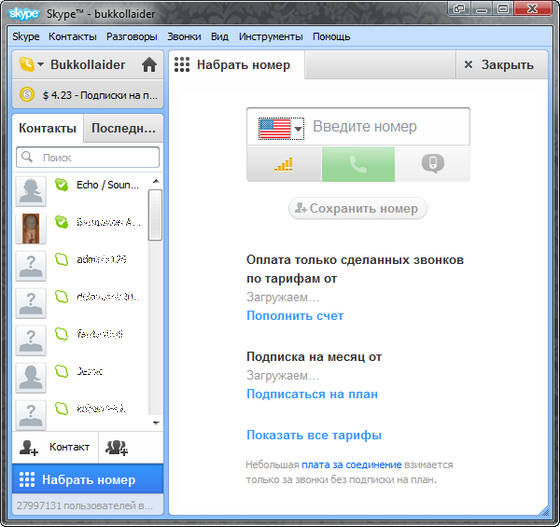This screenshot has width=560, height=527.
Task: Follow the Пополнить счет link
Action: click(x=295, y=316)
